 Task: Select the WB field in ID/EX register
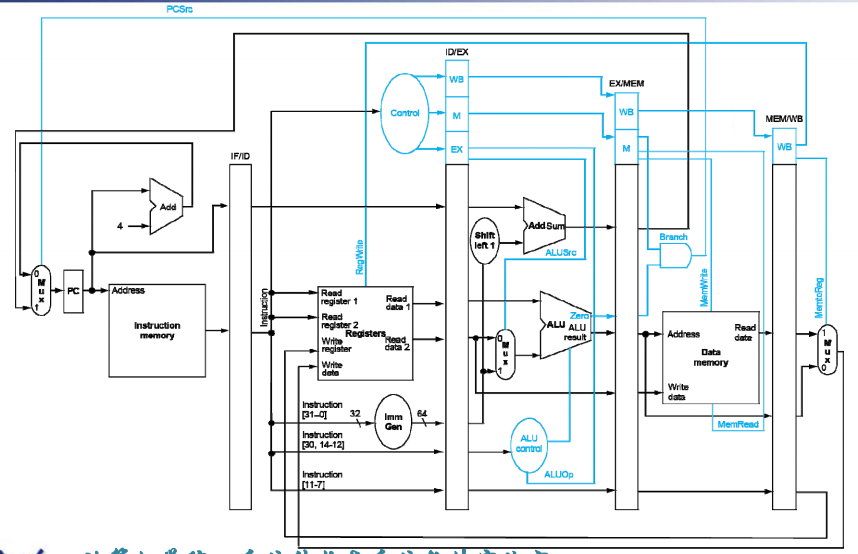click(456, 79)
